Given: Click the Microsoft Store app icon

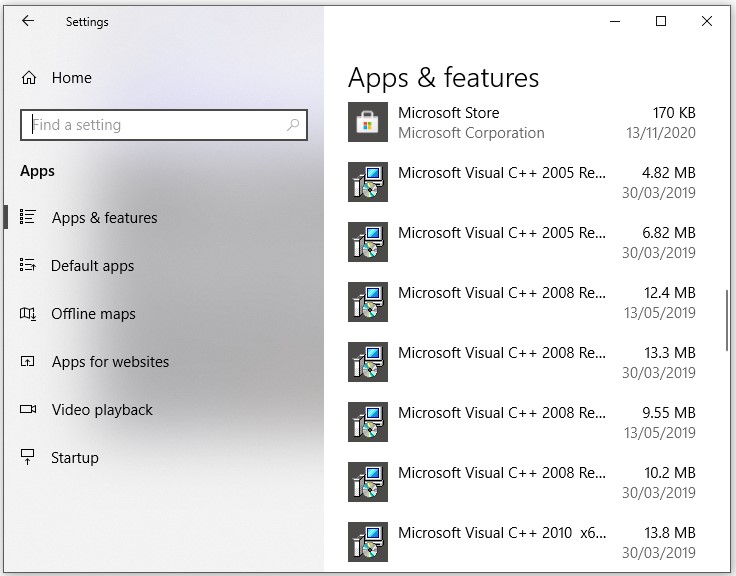Looking at the screenshot, I should 368,122.
